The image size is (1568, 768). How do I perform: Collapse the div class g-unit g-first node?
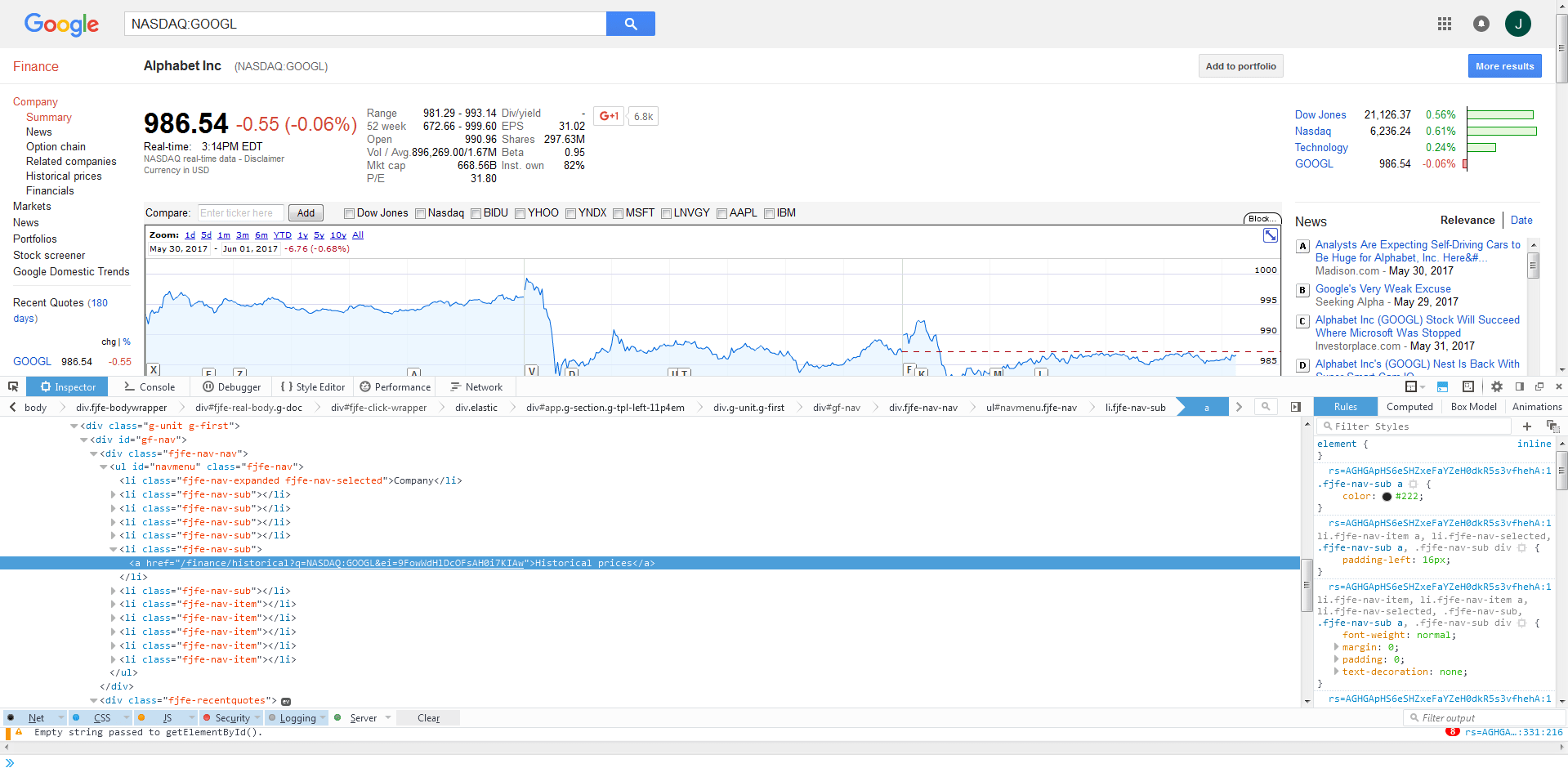74,426
